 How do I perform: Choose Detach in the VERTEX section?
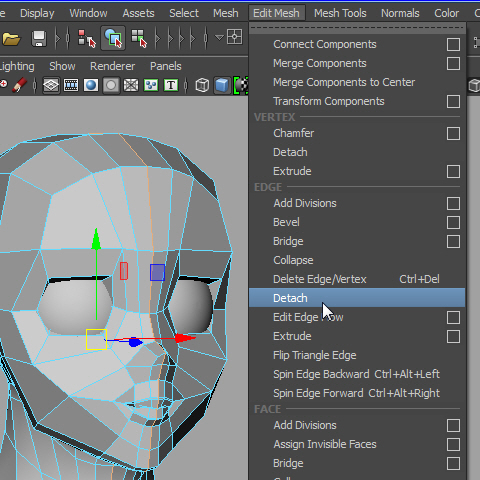coord(290,152)
